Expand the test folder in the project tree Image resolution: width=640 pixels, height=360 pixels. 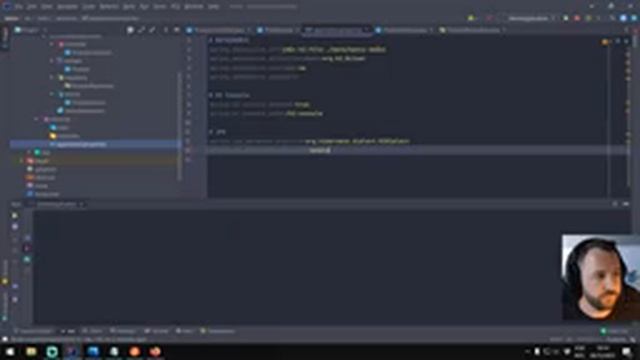[x=29, y=152]
